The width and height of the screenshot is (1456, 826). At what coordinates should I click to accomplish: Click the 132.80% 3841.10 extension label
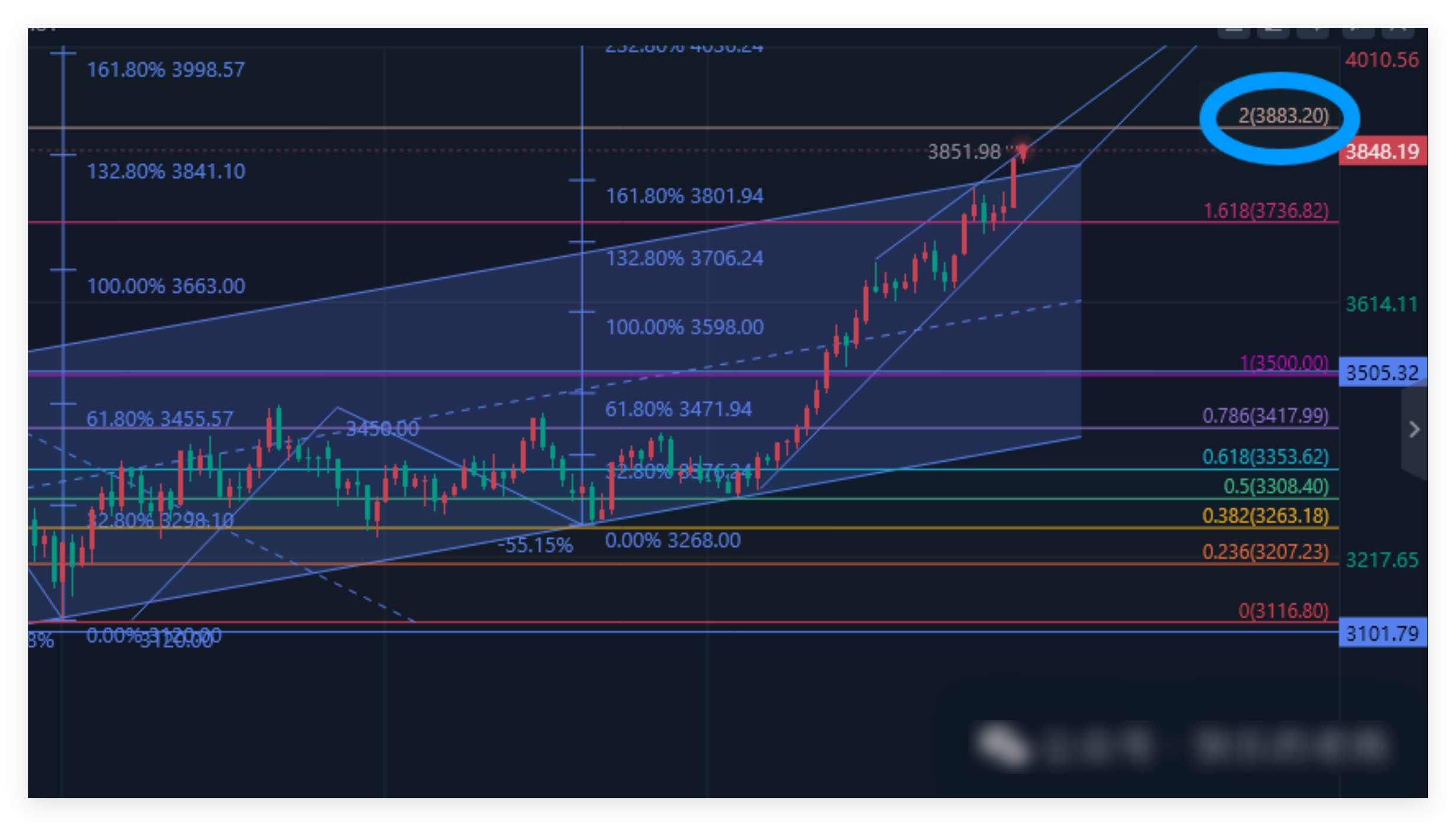(166, 172)
